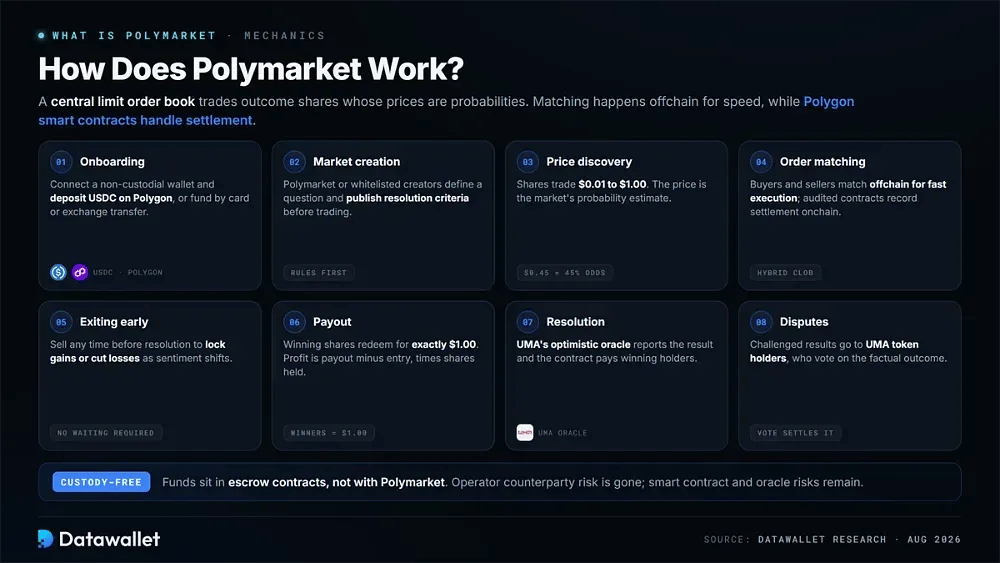Image resolution: width=1000 pixels, height=563 pixels.
Task: Click the 'Exiting early' card title
Action: click(x=114, y=322)
